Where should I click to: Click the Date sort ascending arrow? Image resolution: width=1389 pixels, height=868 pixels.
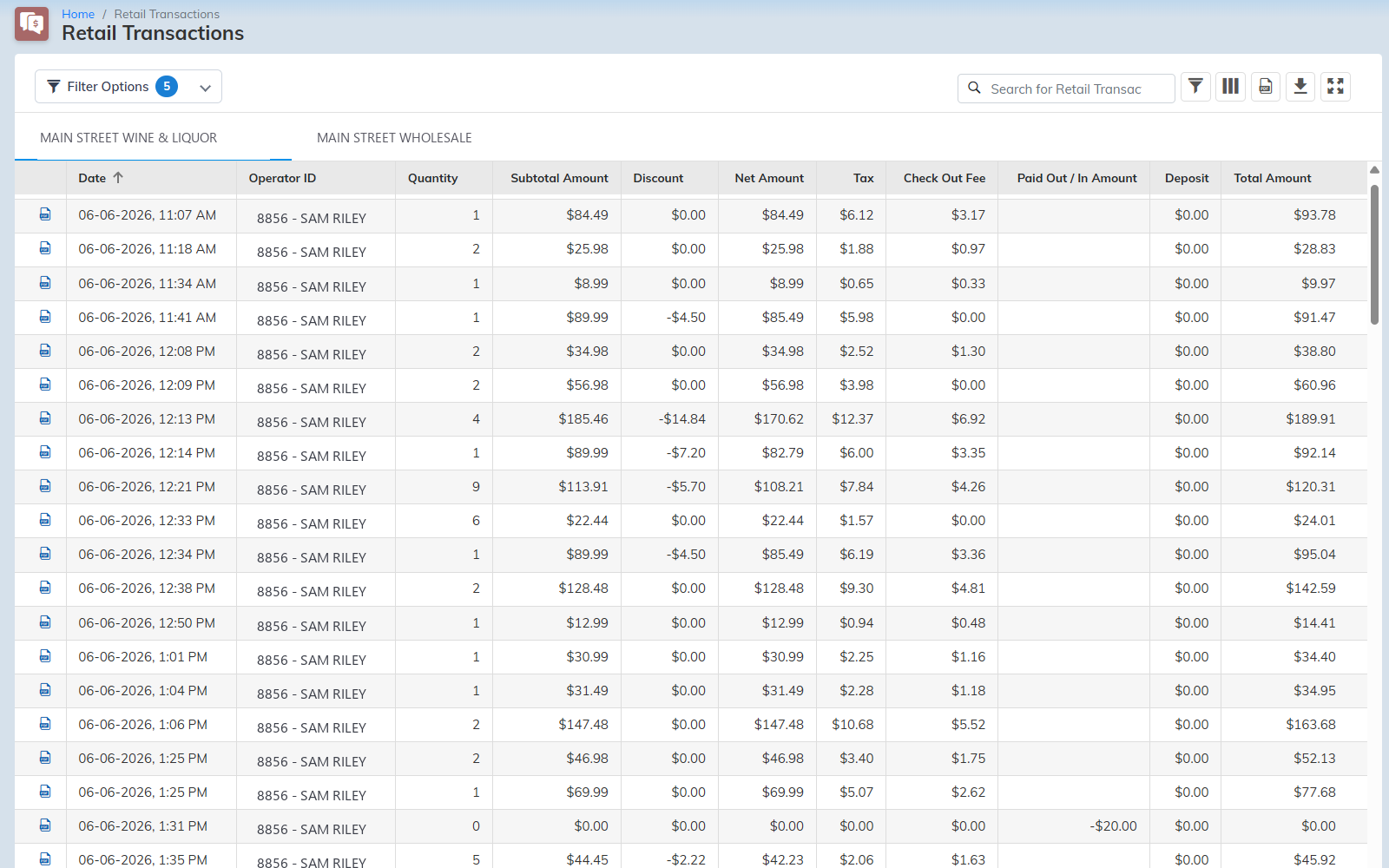point(118,177)
